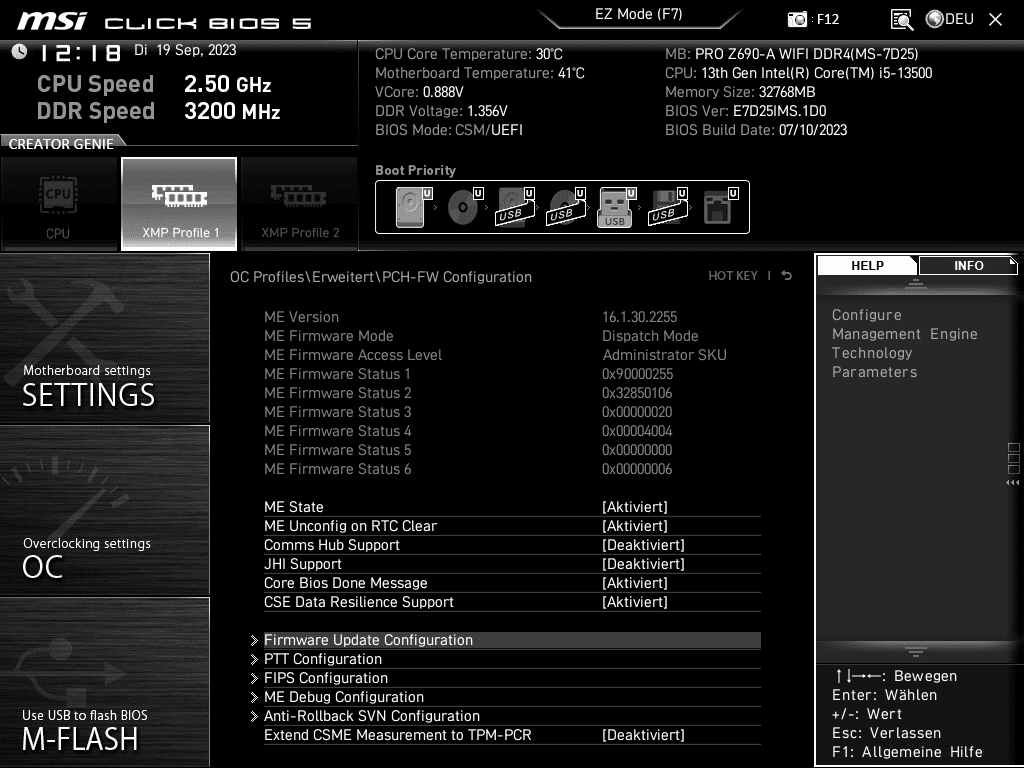This screenshot has width=1024, height=768.
Task: Select the CSE Data Resilience Support label
Action: pyautogui.click(x=359, y=601)
